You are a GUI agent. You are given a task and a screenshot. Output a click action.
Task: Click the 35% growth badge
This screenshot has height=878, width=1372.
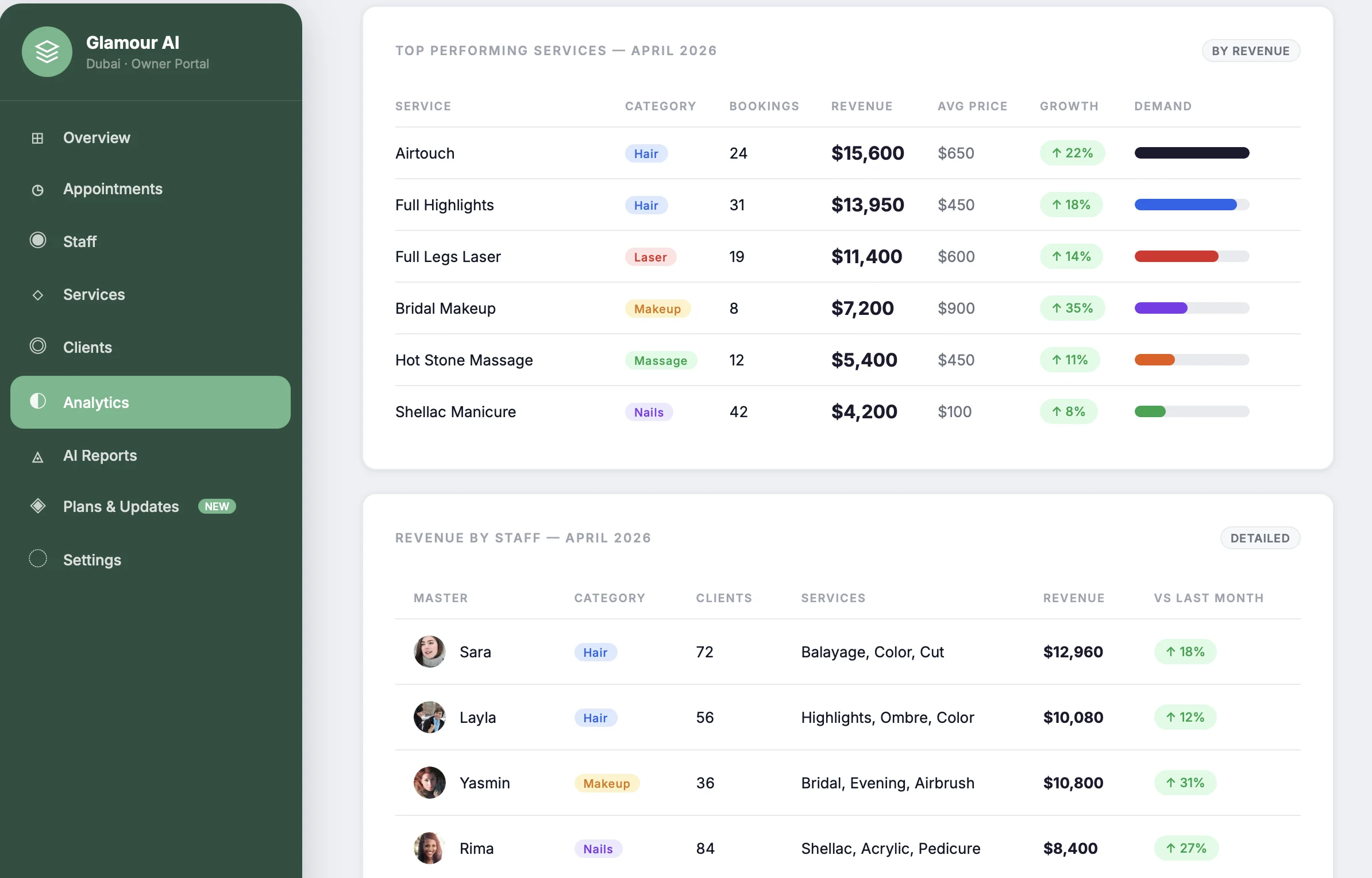1072,308
